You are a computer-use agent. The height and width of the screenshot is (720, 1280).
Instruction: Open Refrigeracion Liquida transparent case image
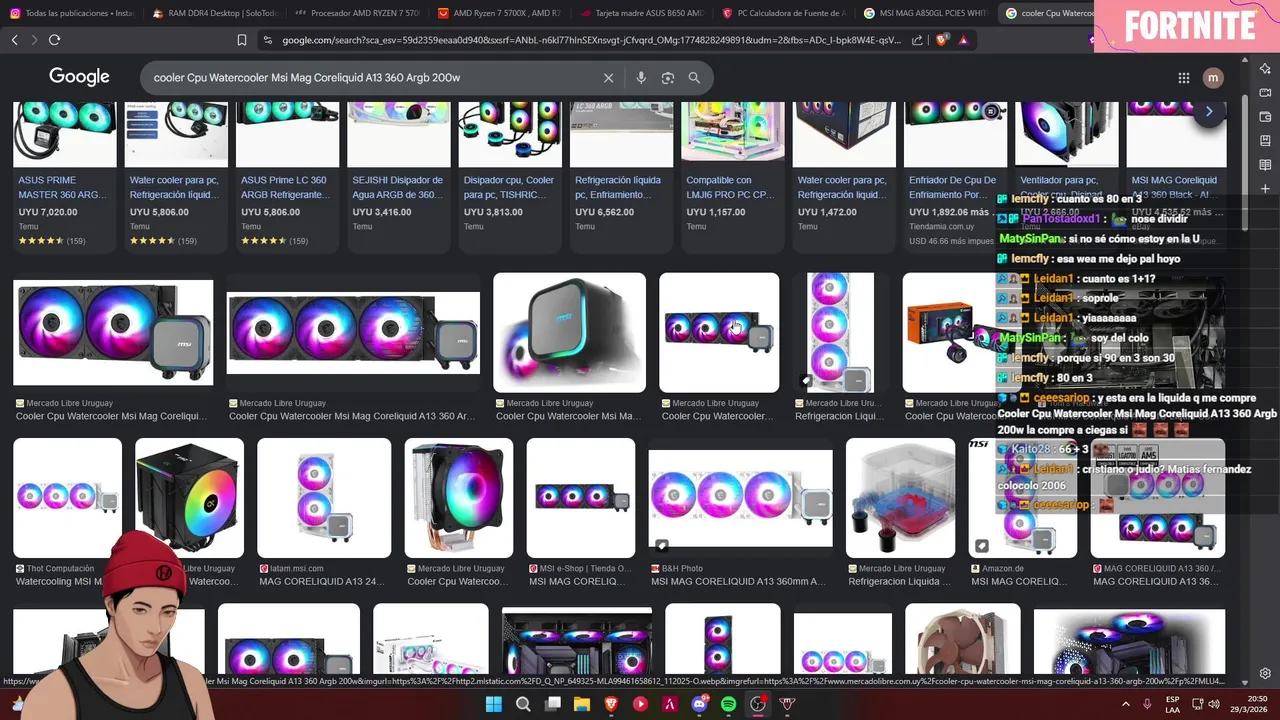[901, 498]
